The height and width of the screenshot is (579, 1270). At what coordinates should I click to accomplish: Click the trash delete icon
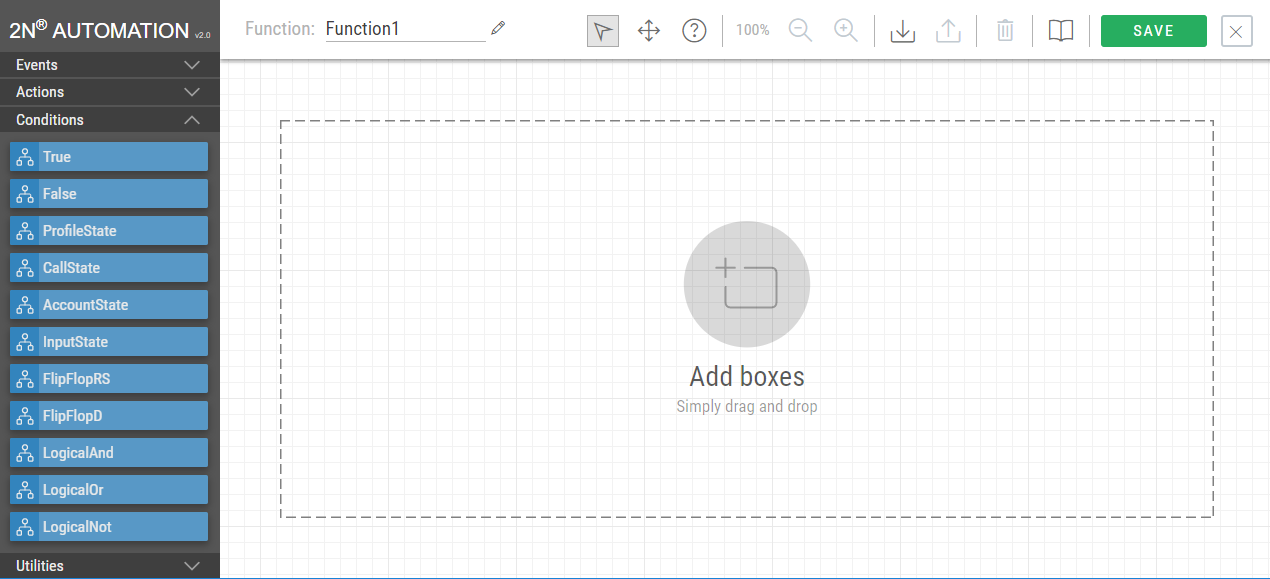click(1005, 31)
